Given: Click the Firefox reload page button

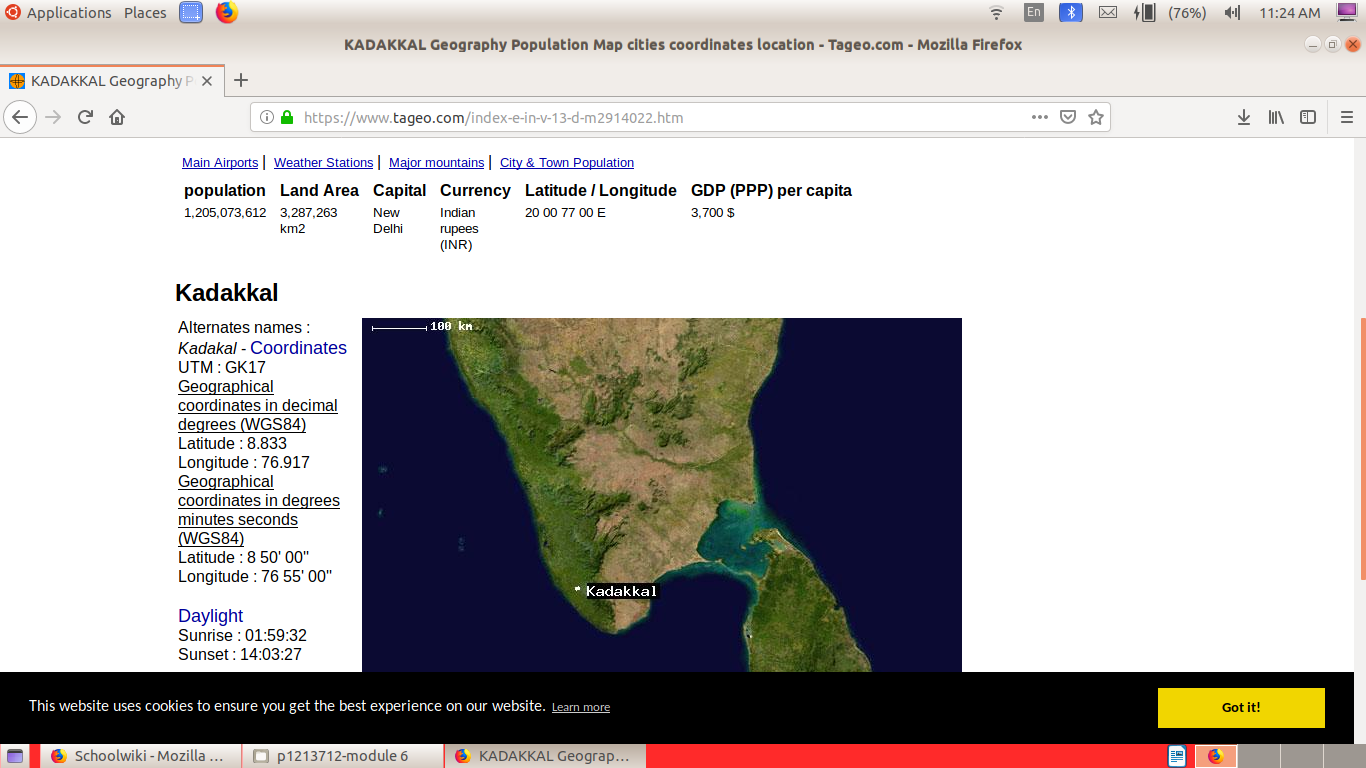Looking at the screenshot, I should pyautogui.click(x=85, y=117).
